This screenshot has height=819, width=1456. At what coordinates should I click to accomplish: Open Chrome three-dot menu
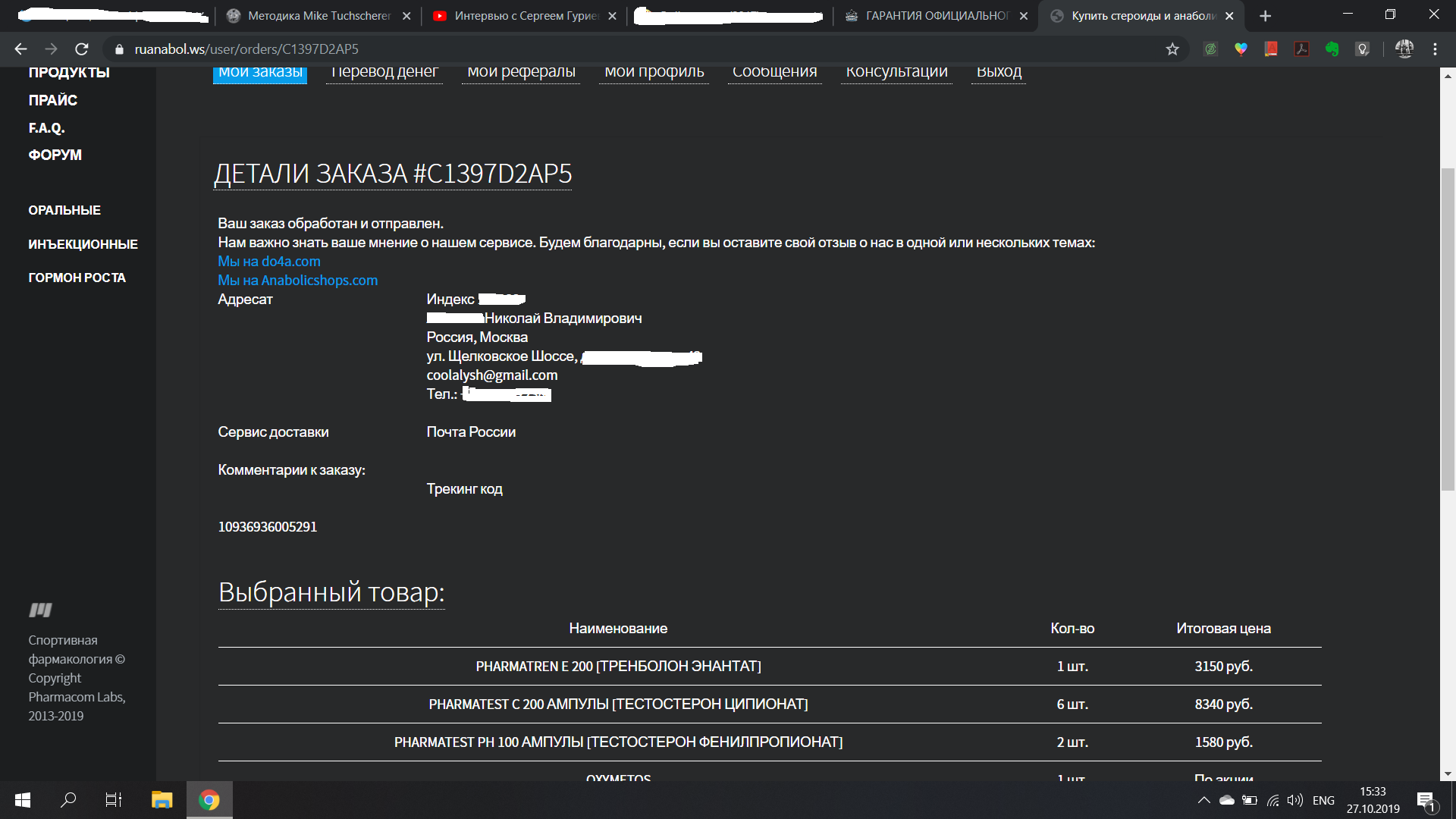point(1435,49)
